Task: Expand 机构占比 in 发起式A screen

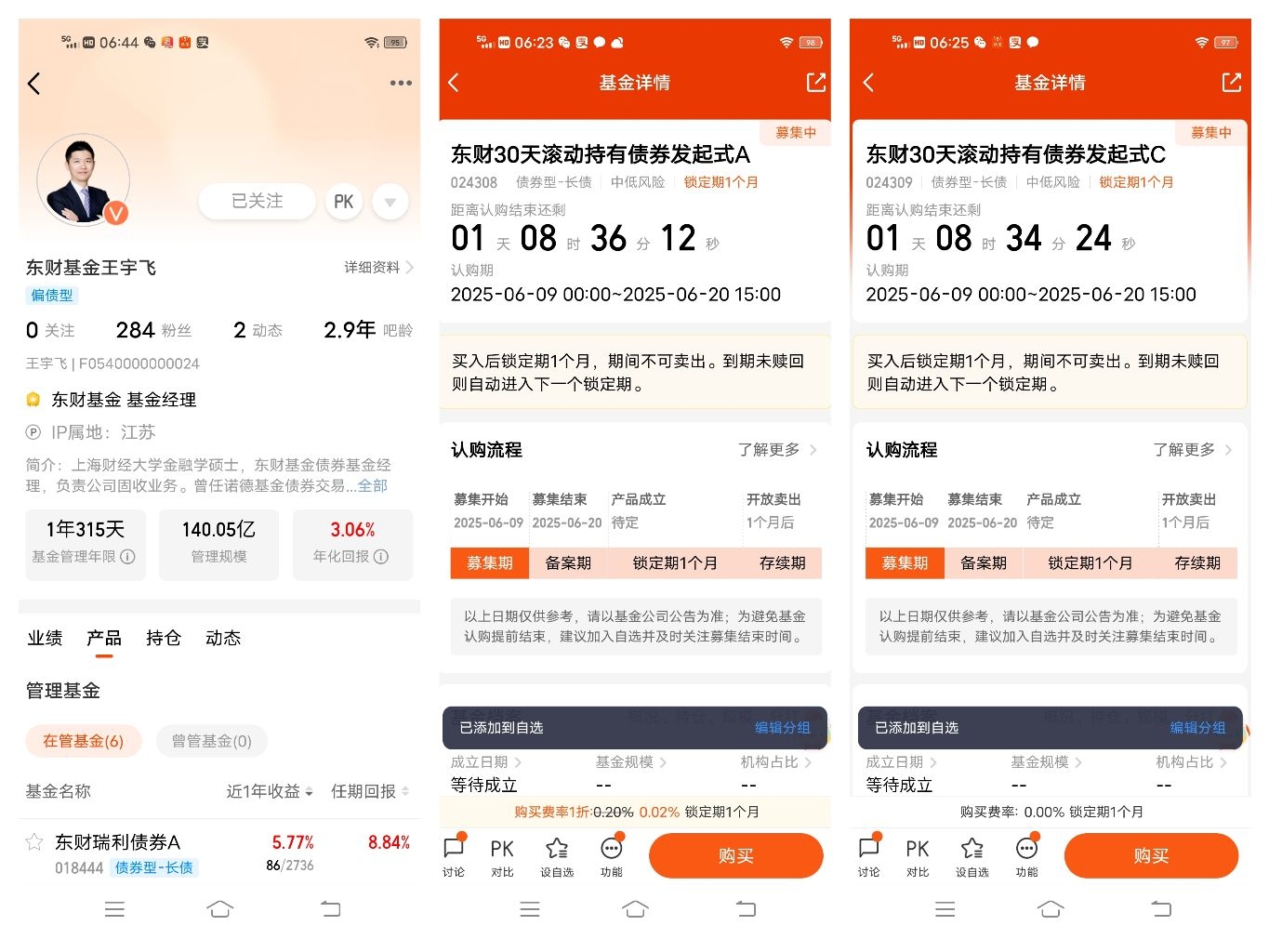Action: [776, 762]
